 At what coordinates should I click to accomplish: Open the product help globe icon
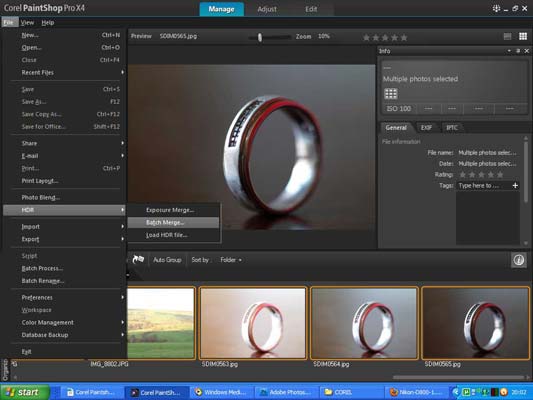click(x=496, y=8)
